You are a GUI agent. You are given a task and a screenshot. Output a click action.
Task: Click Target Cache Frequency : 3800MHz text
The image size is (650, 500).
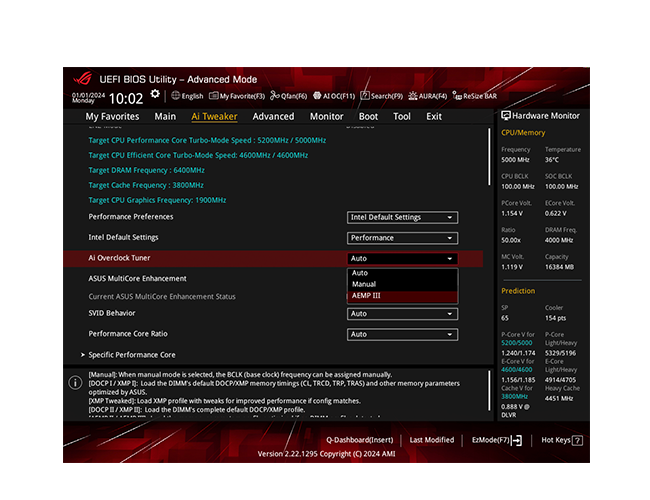pos(146,185)
